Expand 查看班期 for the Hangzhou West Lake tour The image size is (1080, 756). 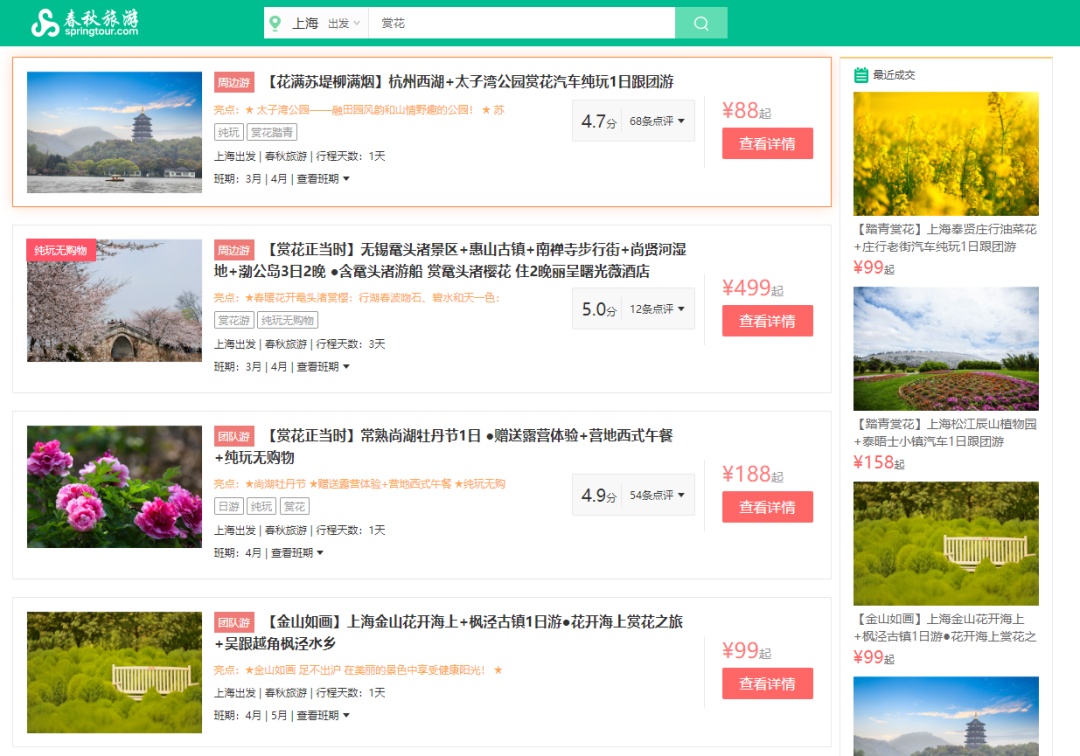click(x=323, y=179)
